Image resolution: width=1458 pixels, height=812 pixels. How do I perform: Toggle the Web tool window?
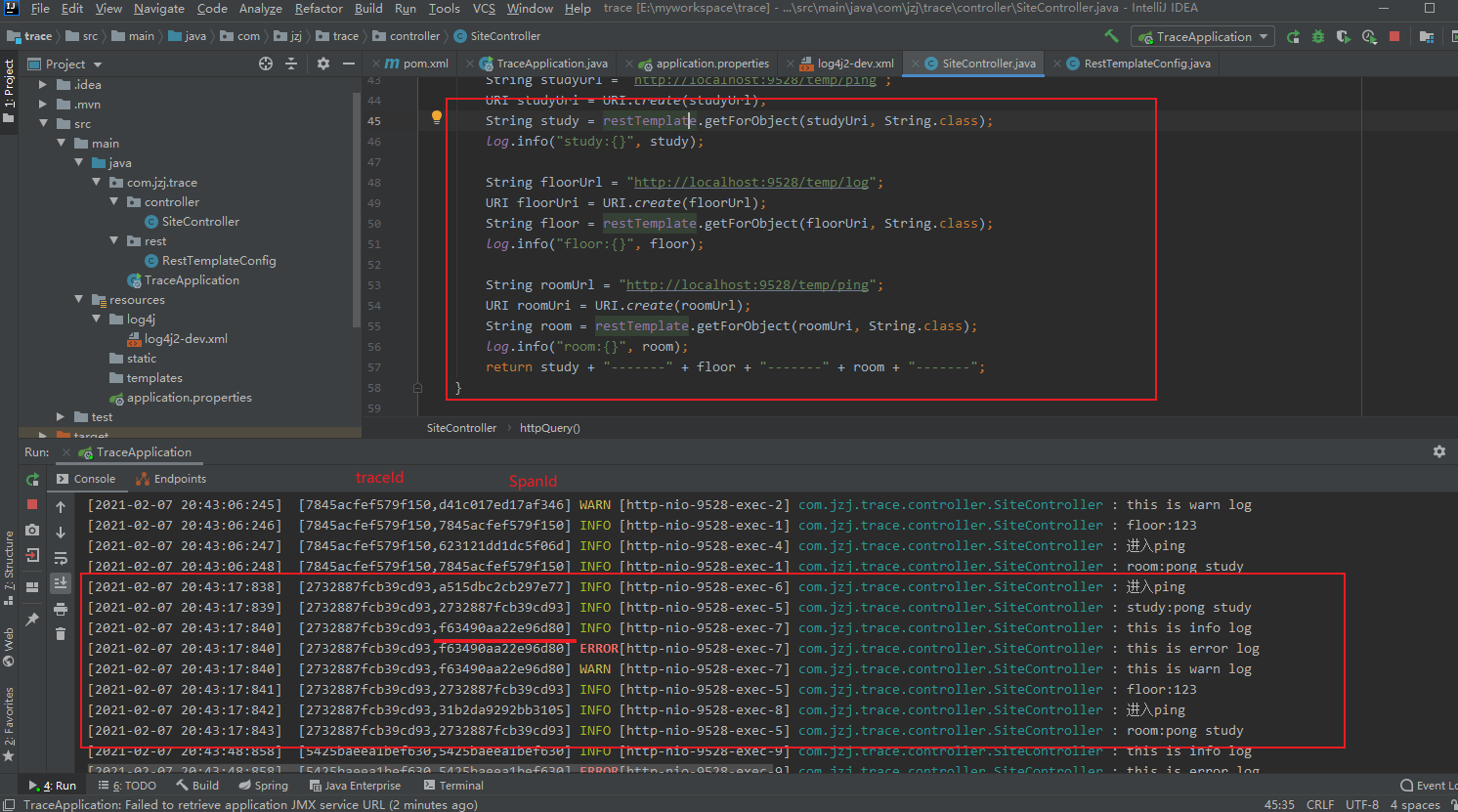click(9, 647)
